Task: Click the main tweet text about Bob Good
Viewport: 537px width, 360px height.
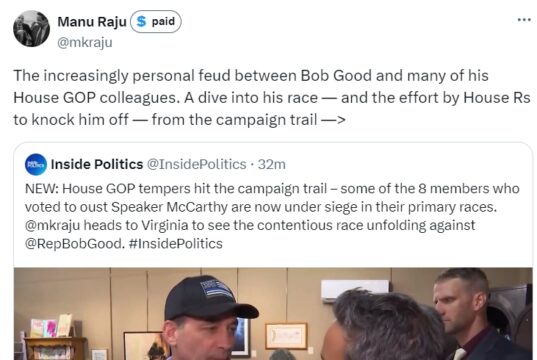Action: click(x=272, y=98)
